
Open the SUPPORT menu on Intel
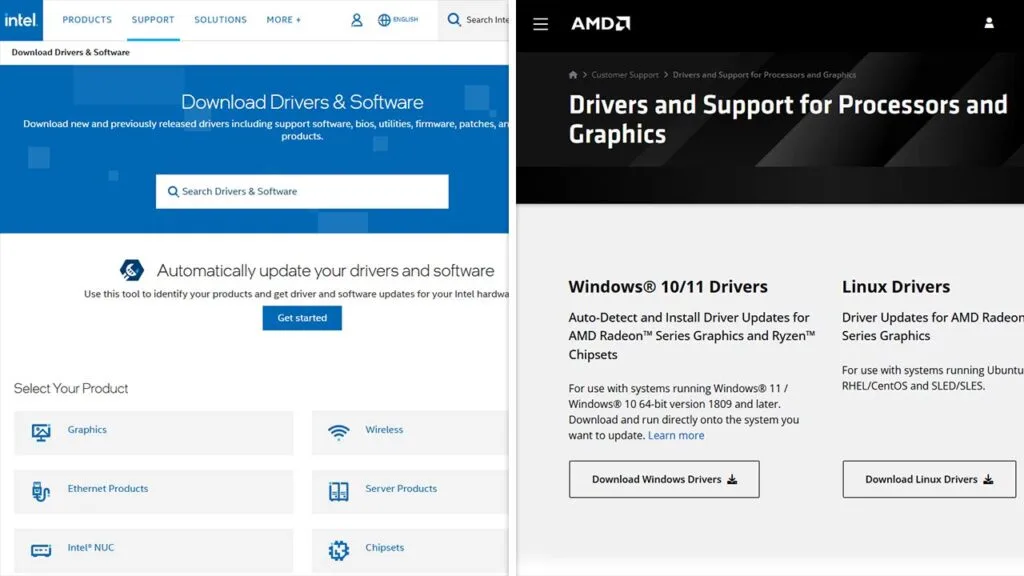pos(153,20)
